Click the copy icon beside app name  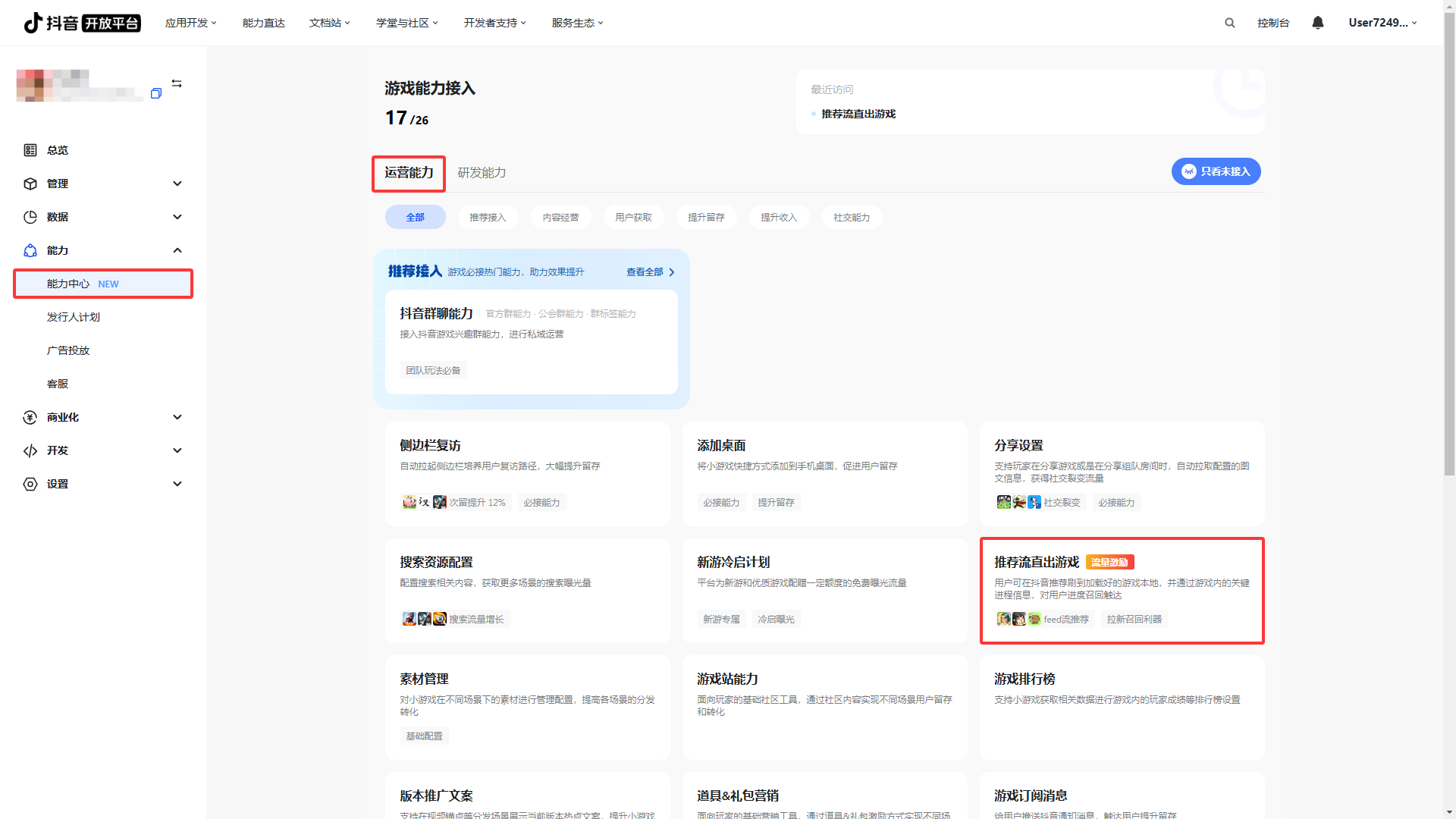(156, 93)
